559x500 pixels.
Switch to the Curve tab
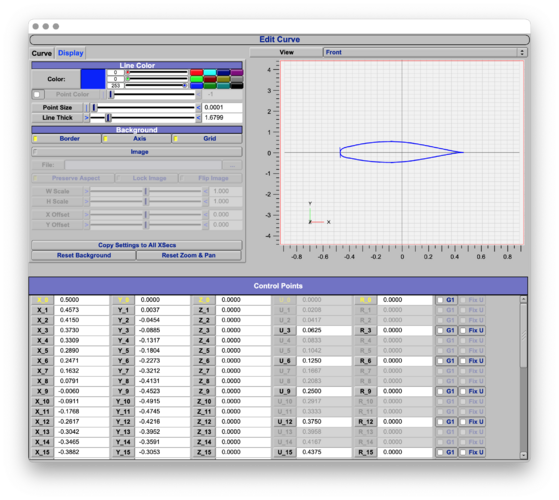[42, 53]
